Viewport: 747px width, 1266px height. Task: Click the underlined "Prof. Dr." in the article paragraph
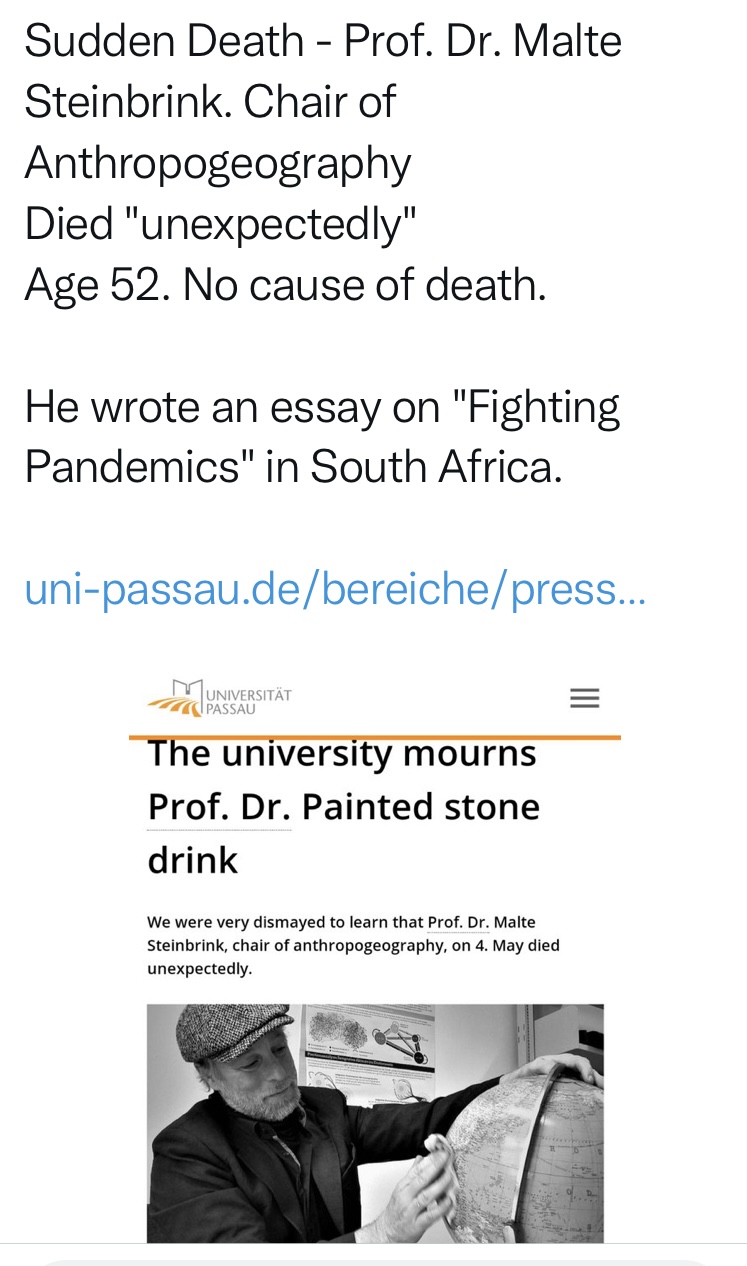click(x=458, y=922)
